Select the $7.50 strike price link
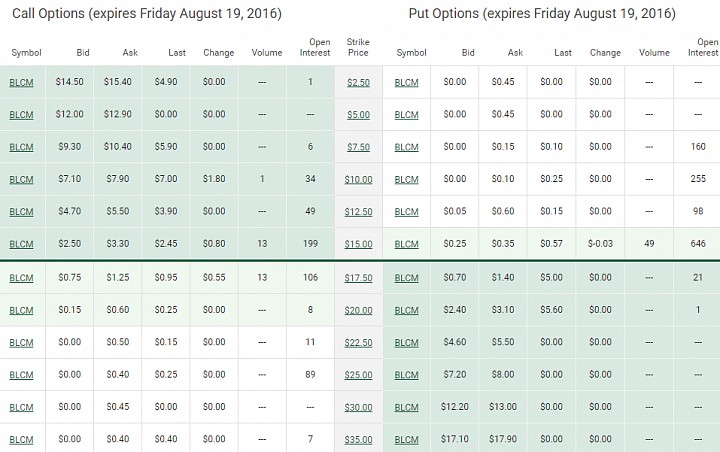 click(358, 147)
